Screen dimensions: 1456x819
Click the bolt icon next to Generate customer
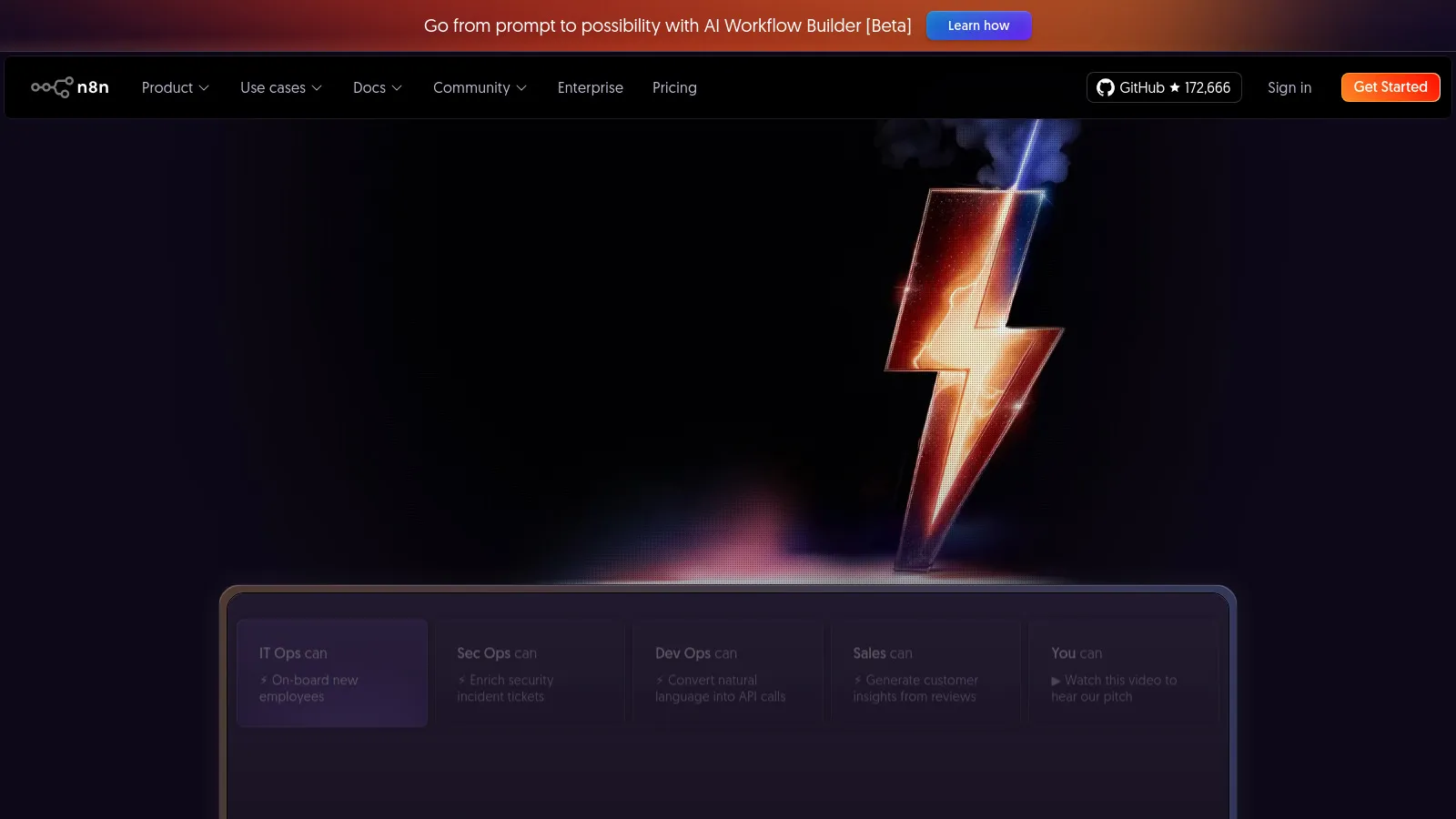tap(858, 681)
